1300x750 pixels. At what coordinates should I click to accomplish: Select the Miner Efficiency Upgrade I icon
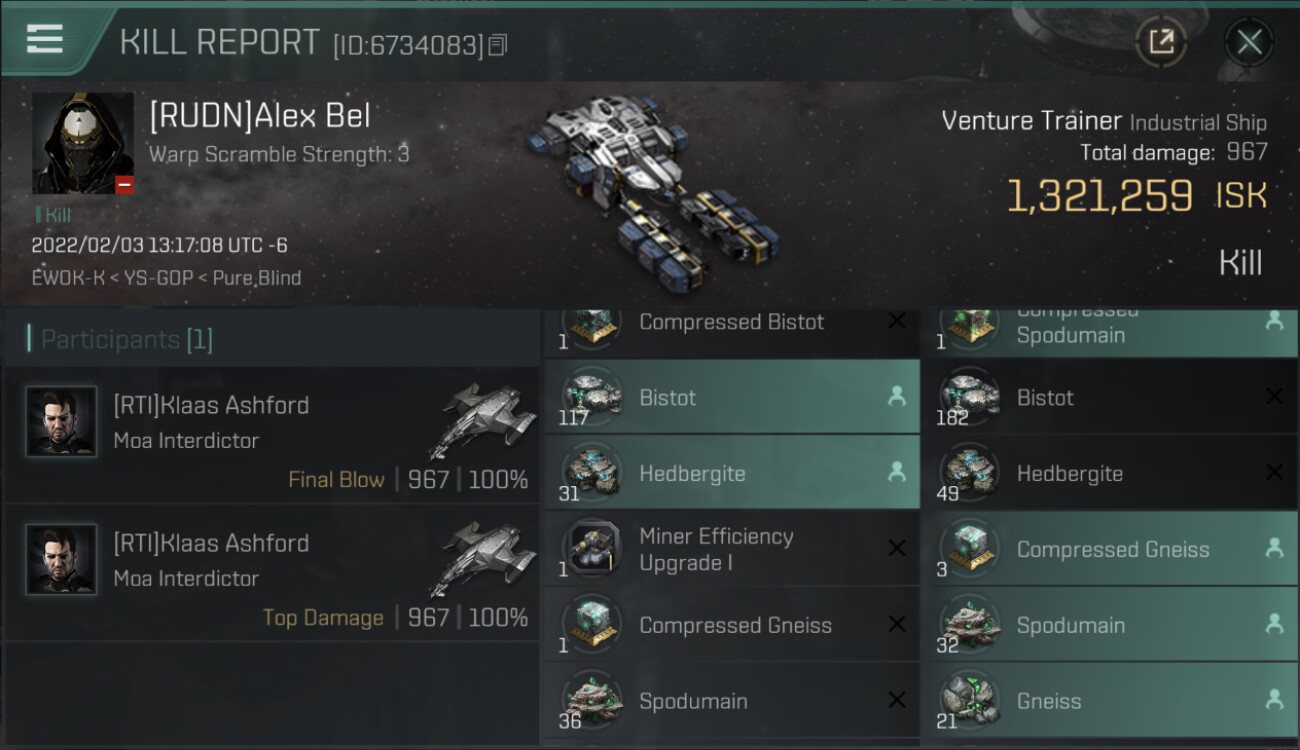tap(592, 549)
